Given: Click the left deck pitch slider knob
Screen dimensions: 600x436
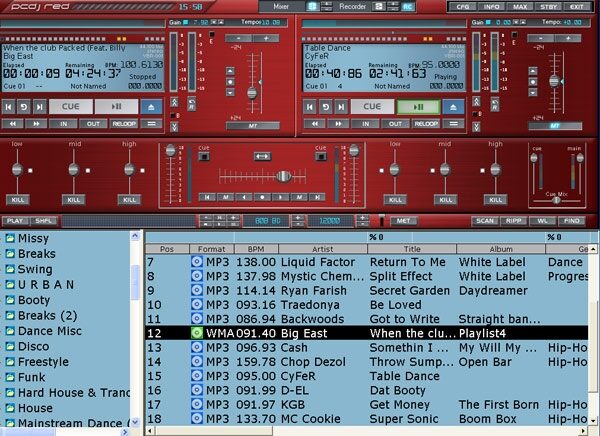Looking at the screenshot, I should [x=252, y=93].
